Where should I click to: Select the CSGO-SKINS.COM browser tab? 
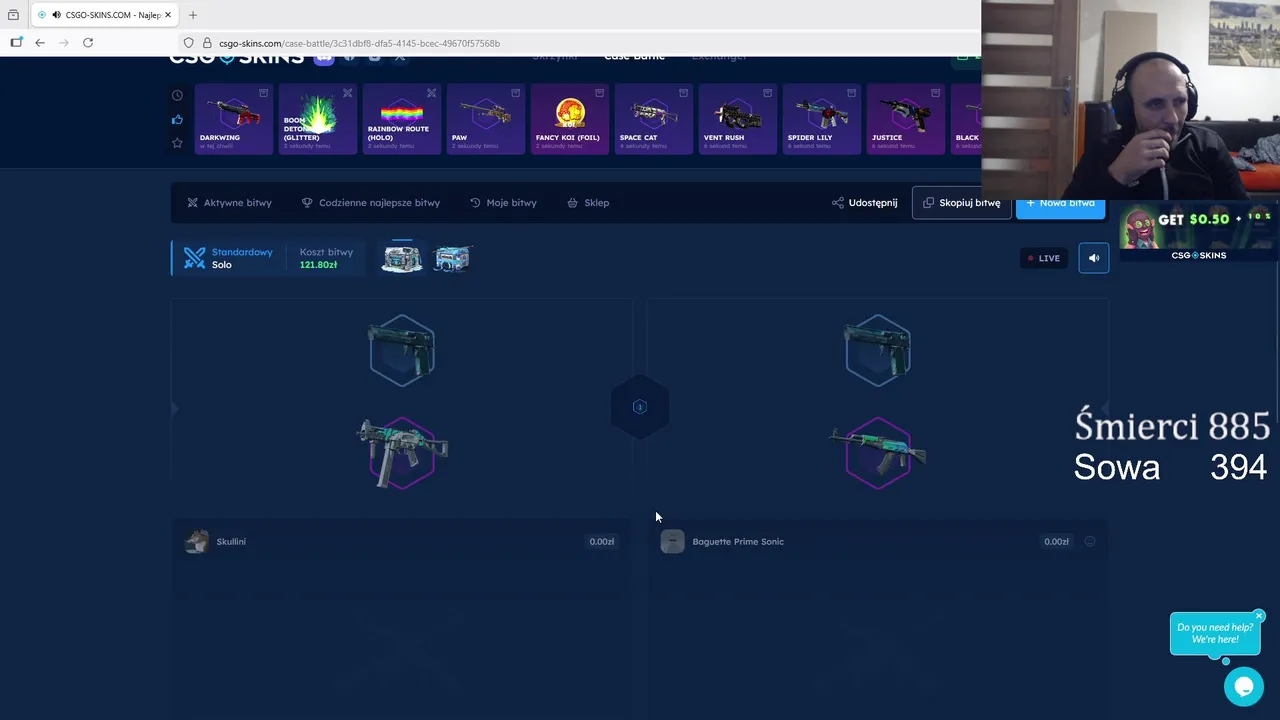tap(104, 15)
